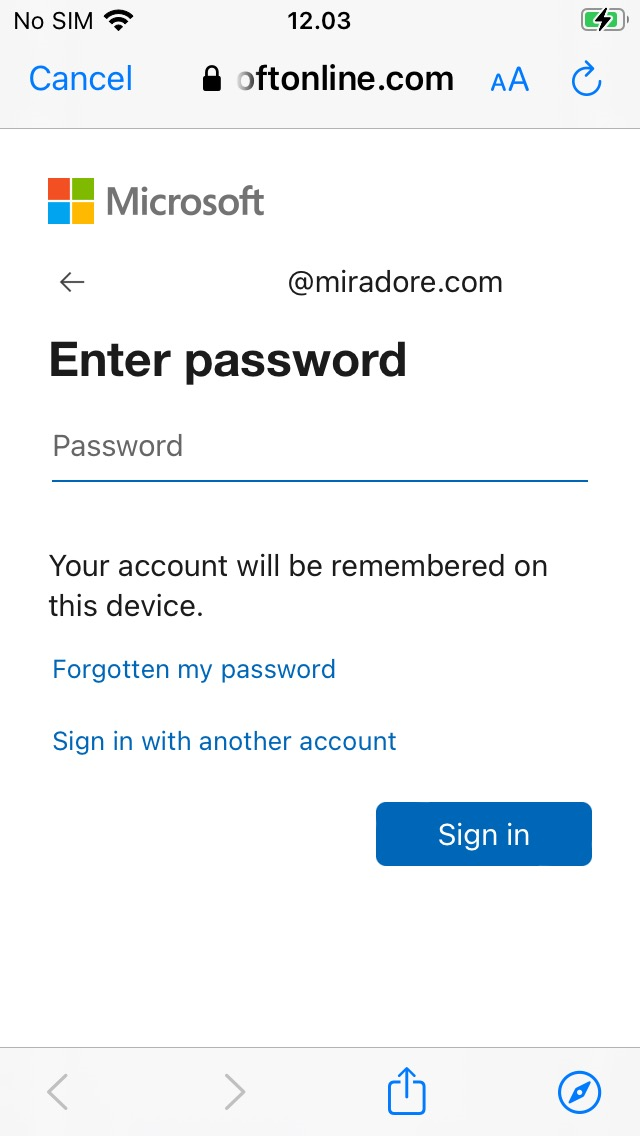
Task: Tap the browser back chevron
Action: pyautogui.click(x=58, y=1092)
